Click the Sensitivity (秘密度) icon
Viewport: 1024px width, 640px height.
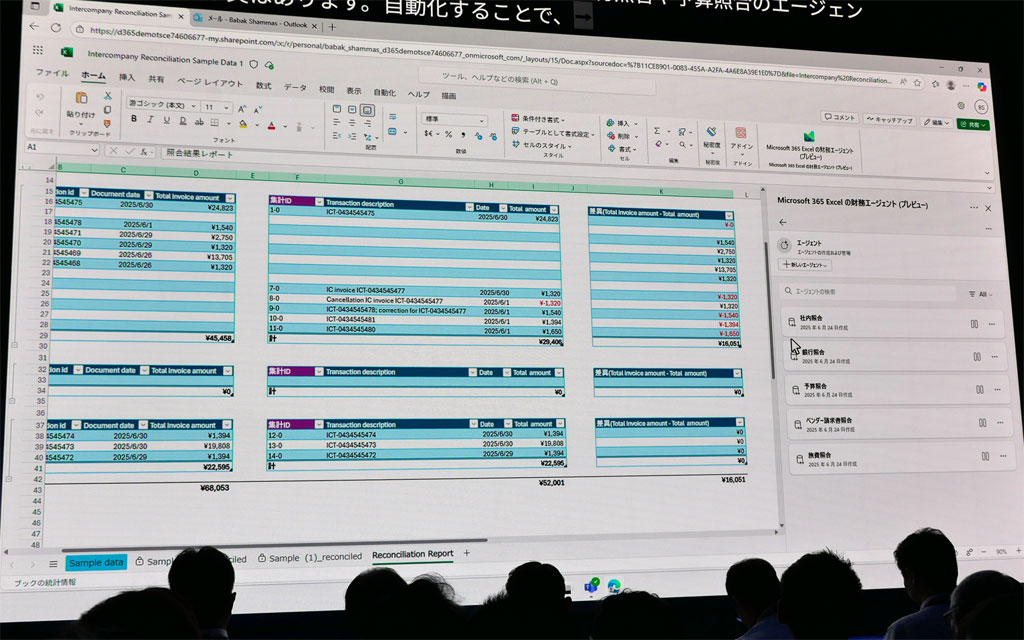click(712, 131)
